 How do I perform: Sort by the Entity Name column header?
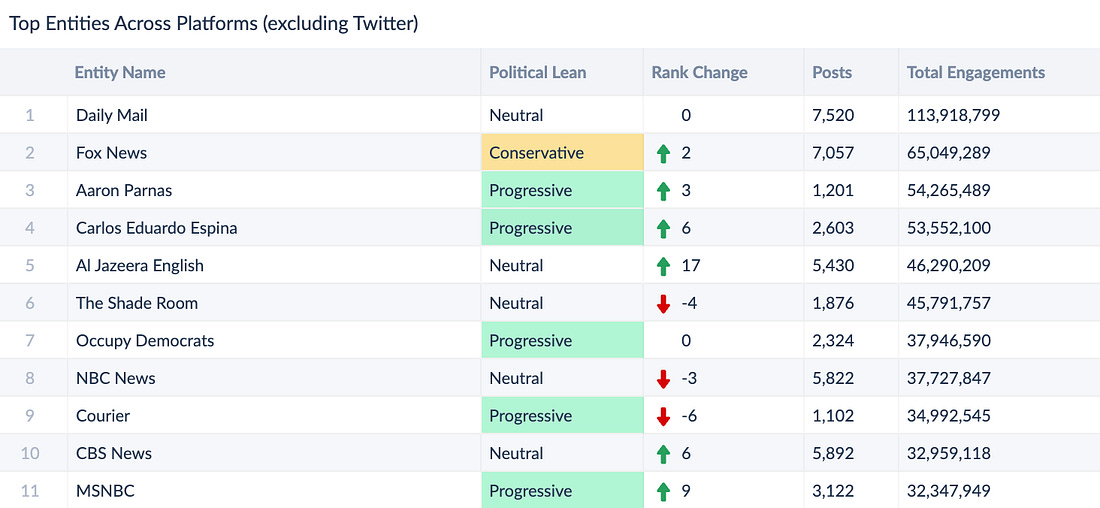[120, 72]
